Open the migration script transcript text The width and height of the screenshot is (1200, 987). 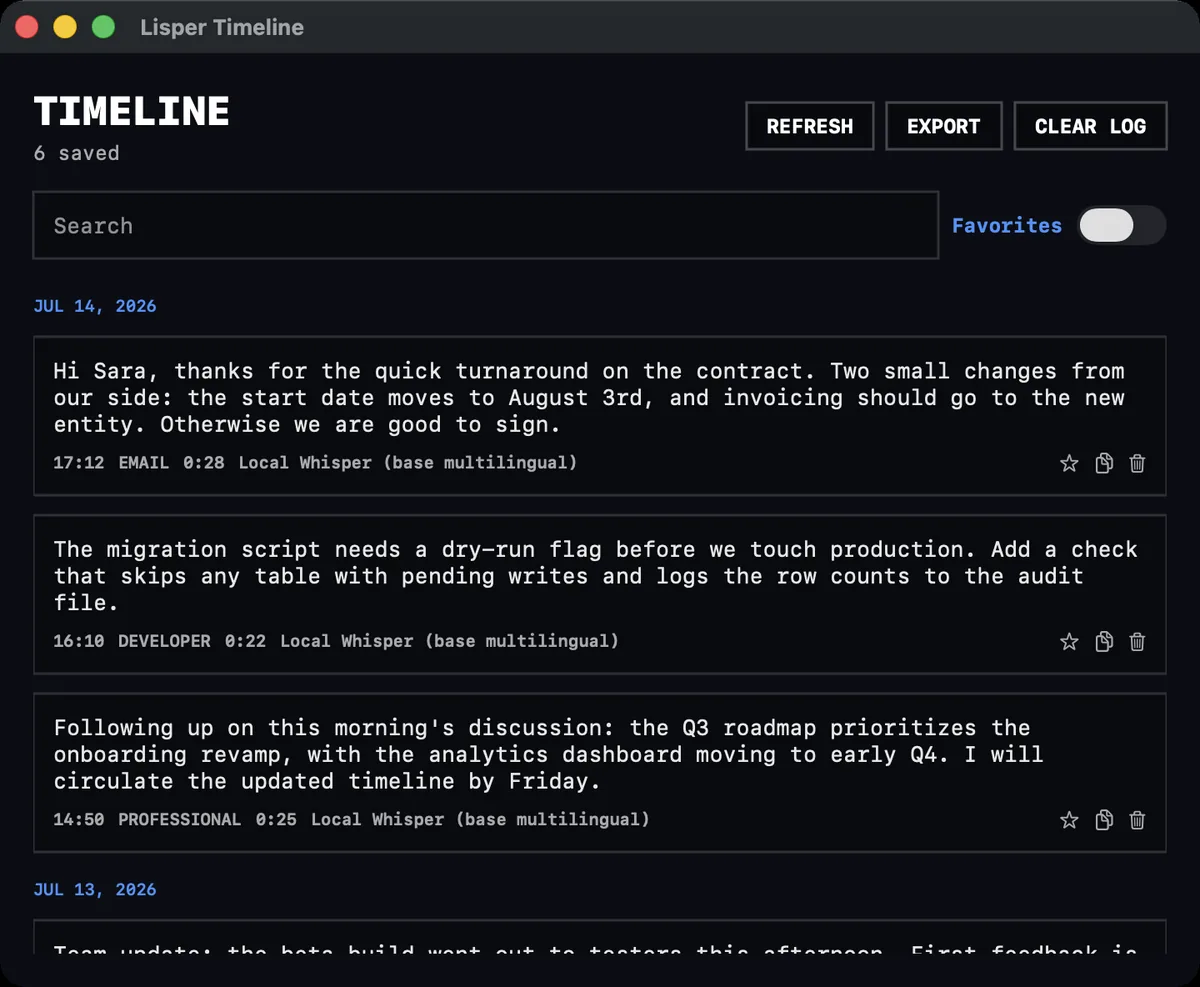596,576
